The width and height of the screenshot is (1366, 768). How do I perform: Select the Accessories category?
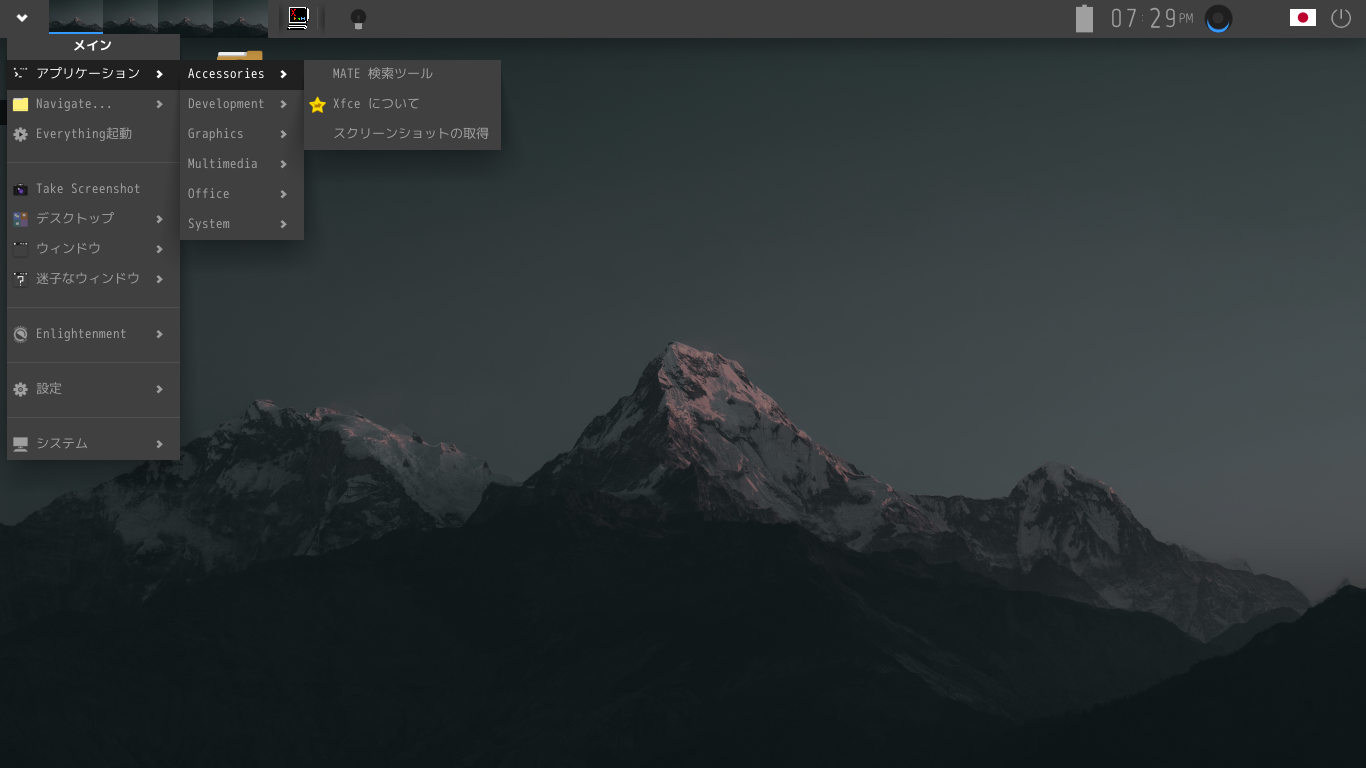click(x=242, y=74)
